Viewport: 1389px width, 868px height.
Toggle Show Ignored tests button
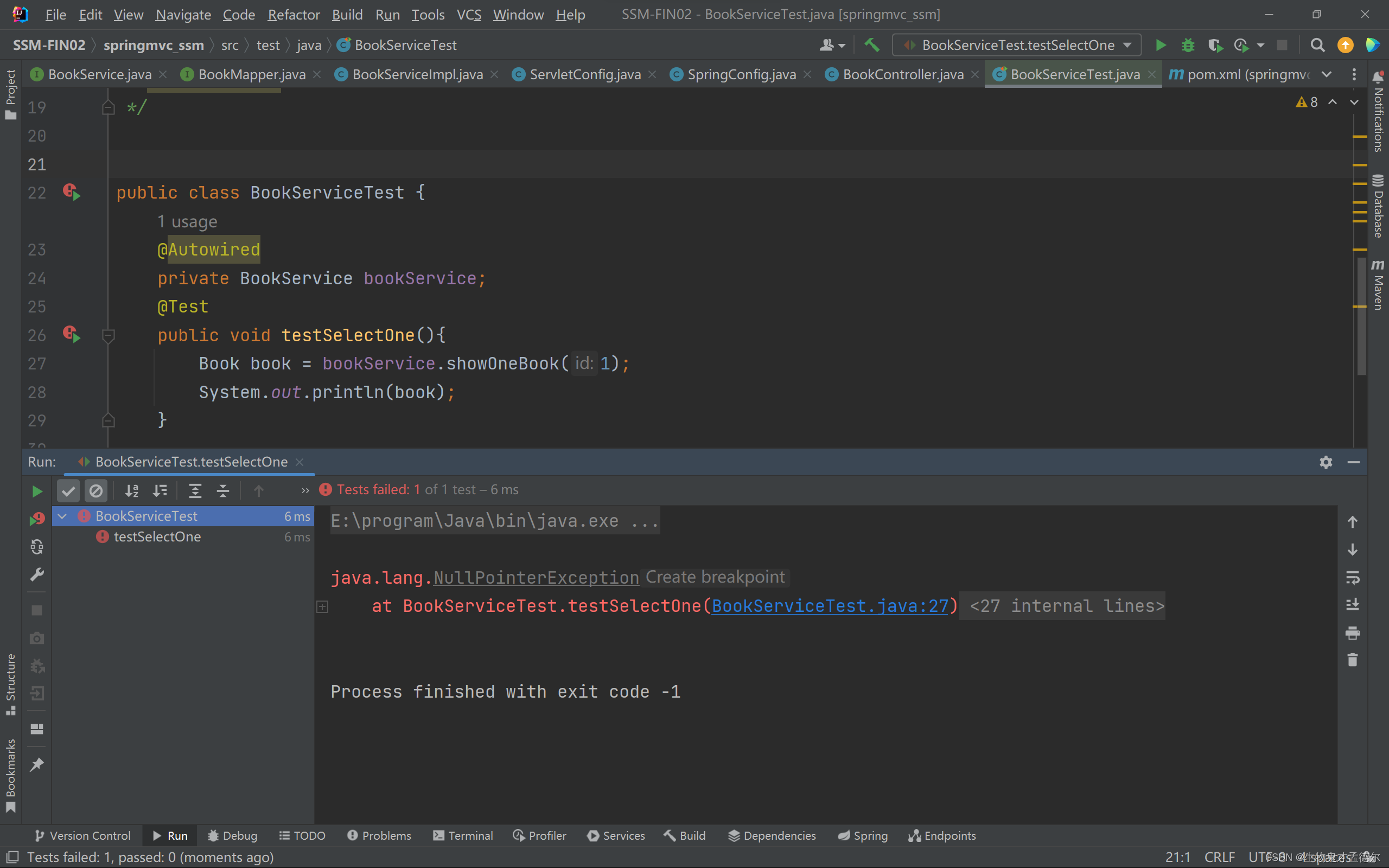click(96, 491)
